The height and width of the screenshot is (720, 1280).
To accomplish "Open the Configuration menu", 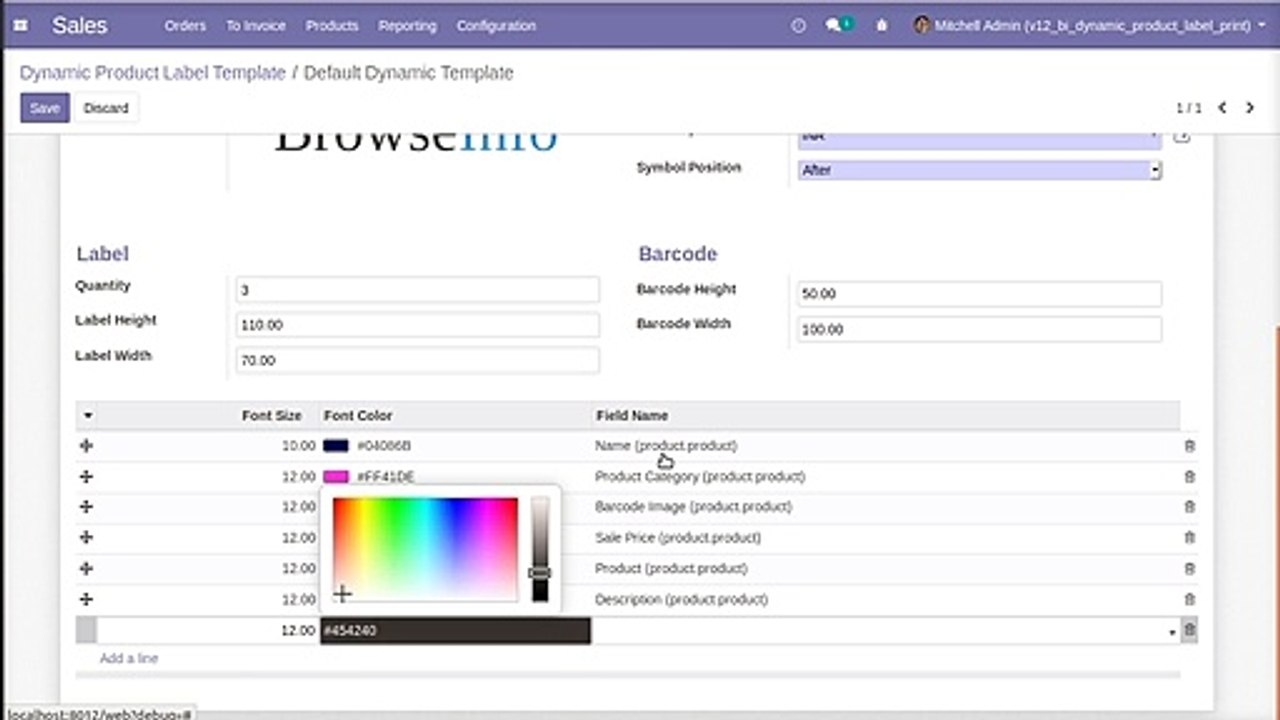I will (496, 26).
